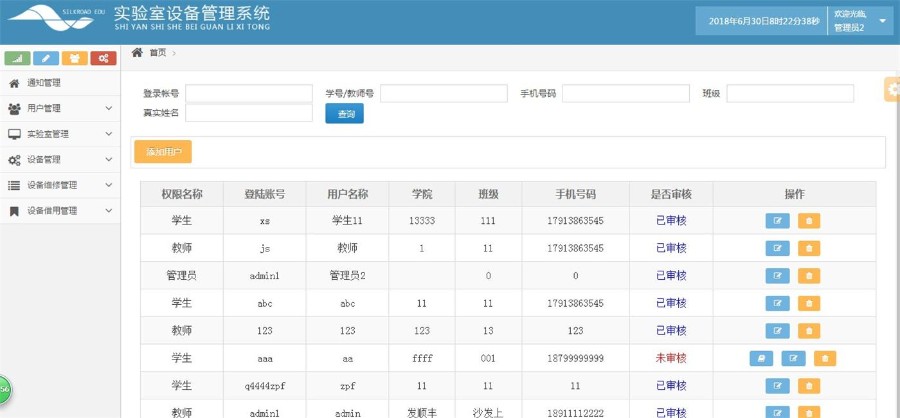
Task: Click the ffff college cell
Action: tap(422, 359)
